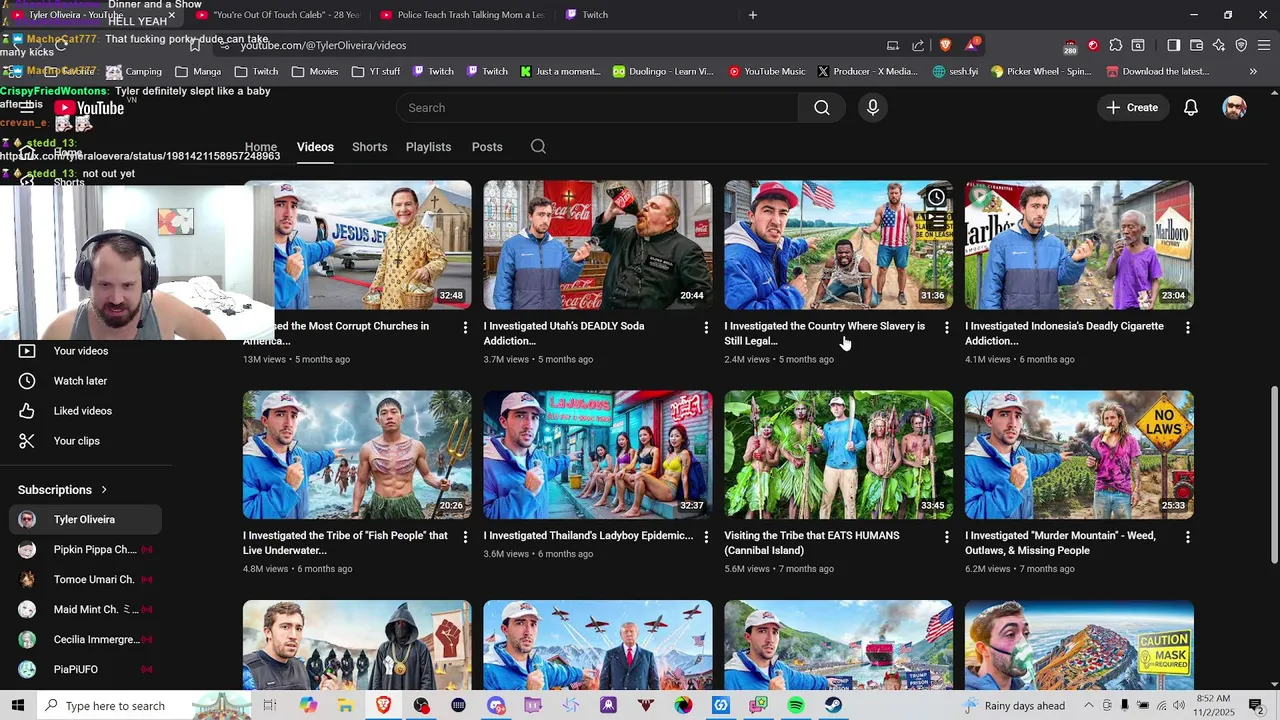Activate voice search microphone

[x=873, y=108]
